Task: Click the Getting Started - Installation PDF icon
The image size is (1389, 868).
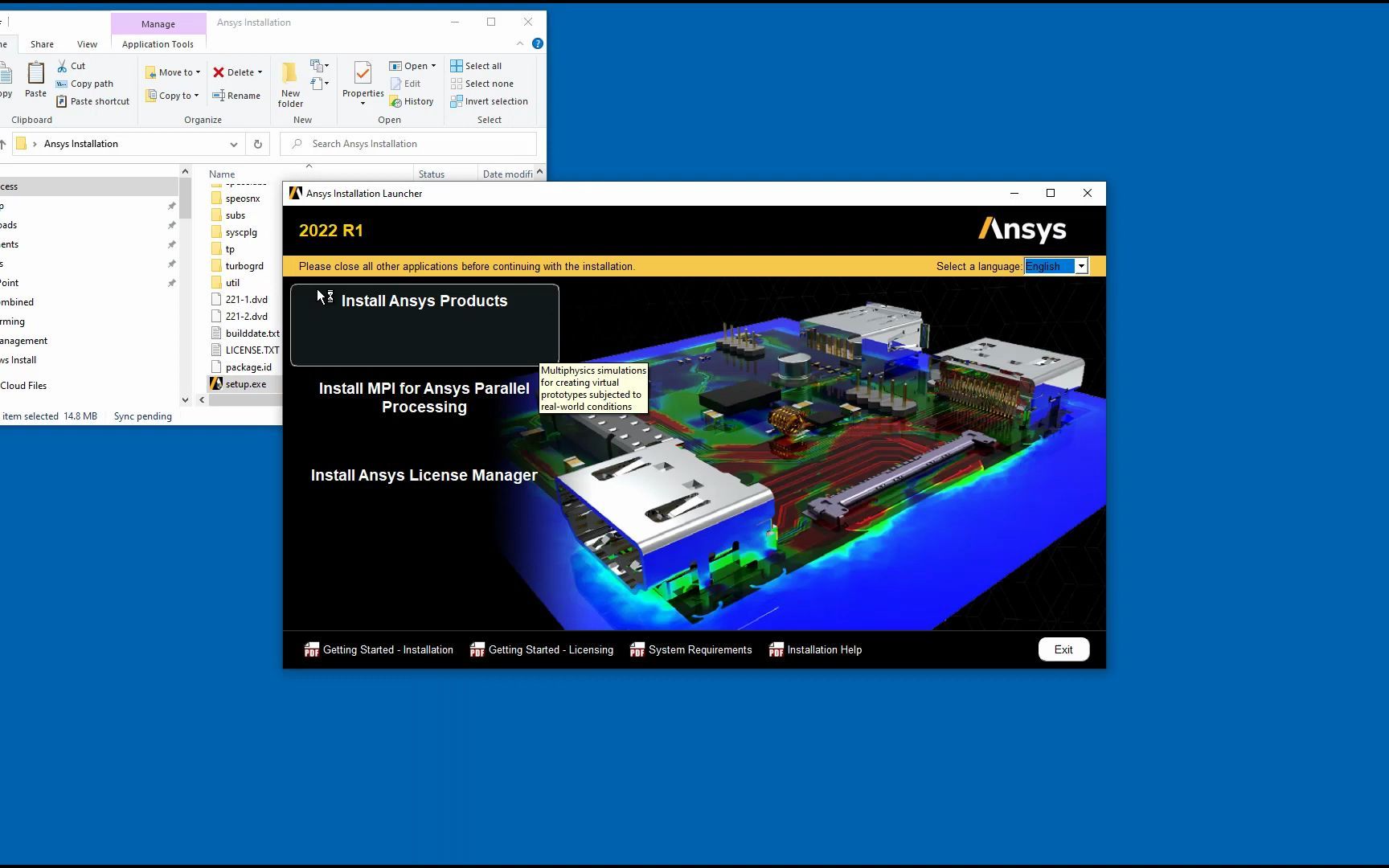Action: pyautogui.click(x=312, y=649)
